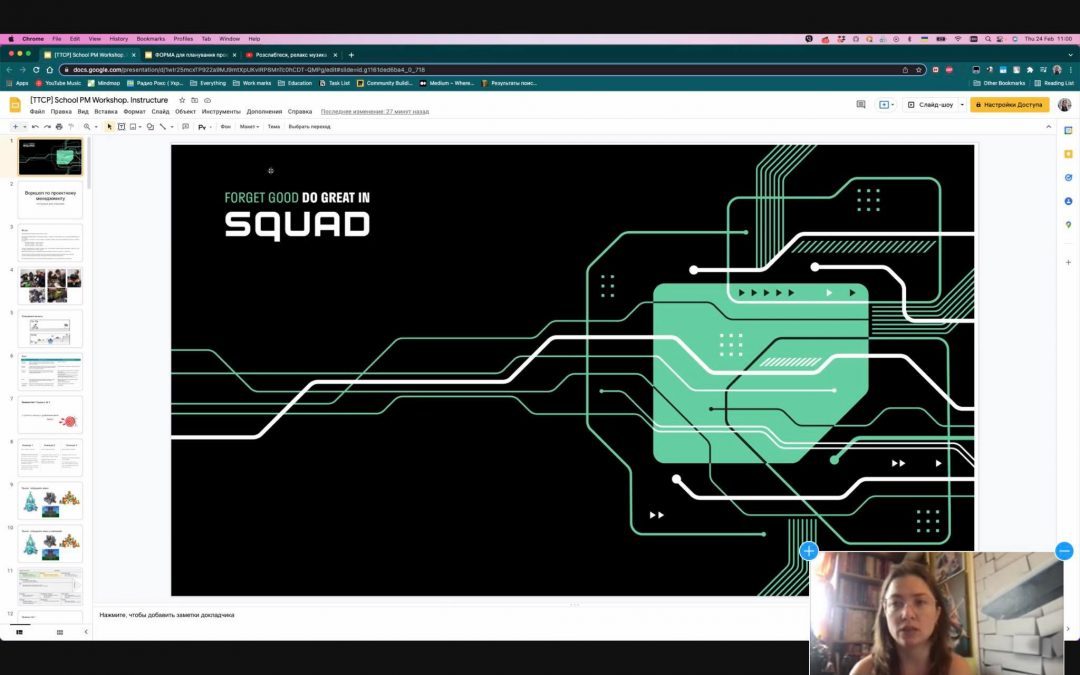
Task: Click the Insert image icon
Action: click(x=133, y=127)
